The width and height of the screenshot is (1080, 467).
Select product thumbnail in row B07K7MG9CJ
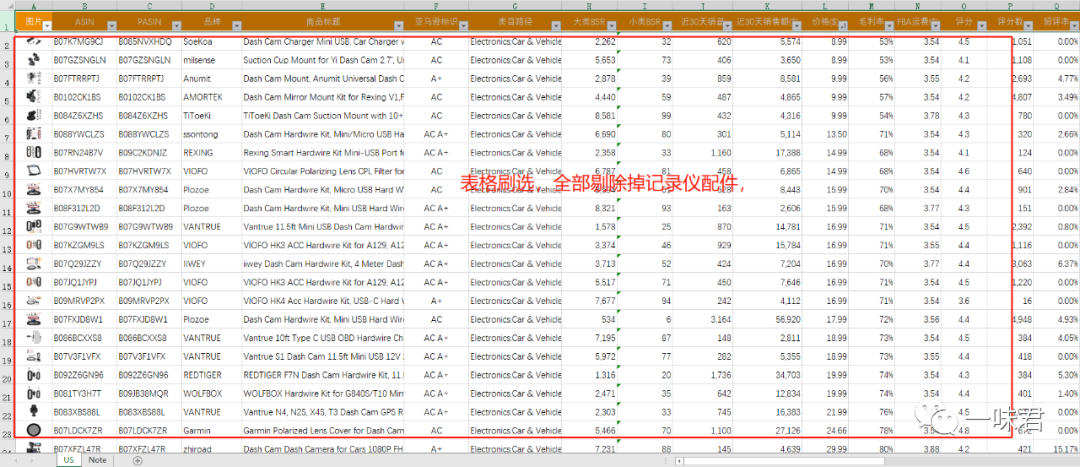click(33, 42)
